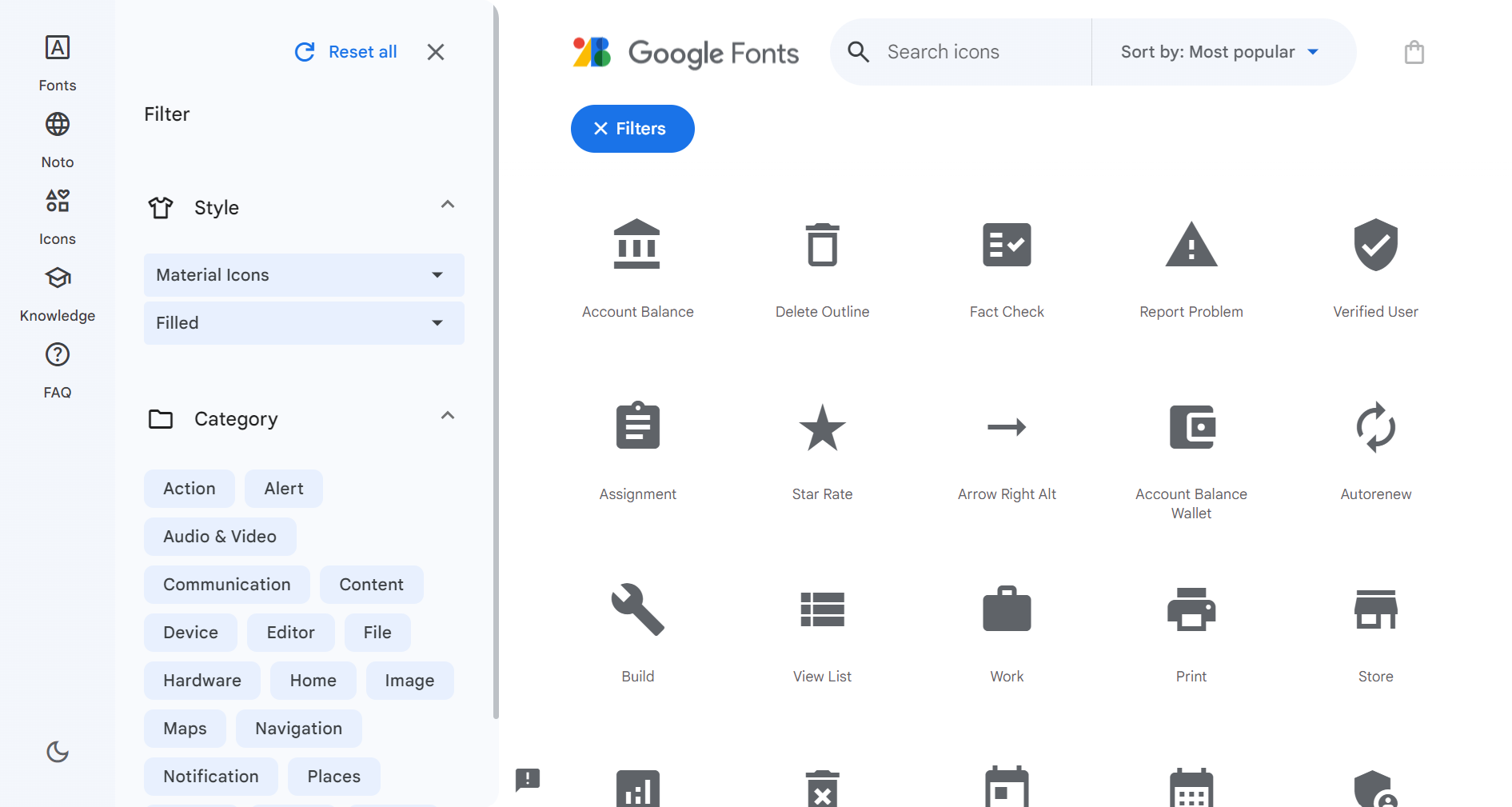Click the filter panel scrollbar
The image size is (1512, 807).
496,362
